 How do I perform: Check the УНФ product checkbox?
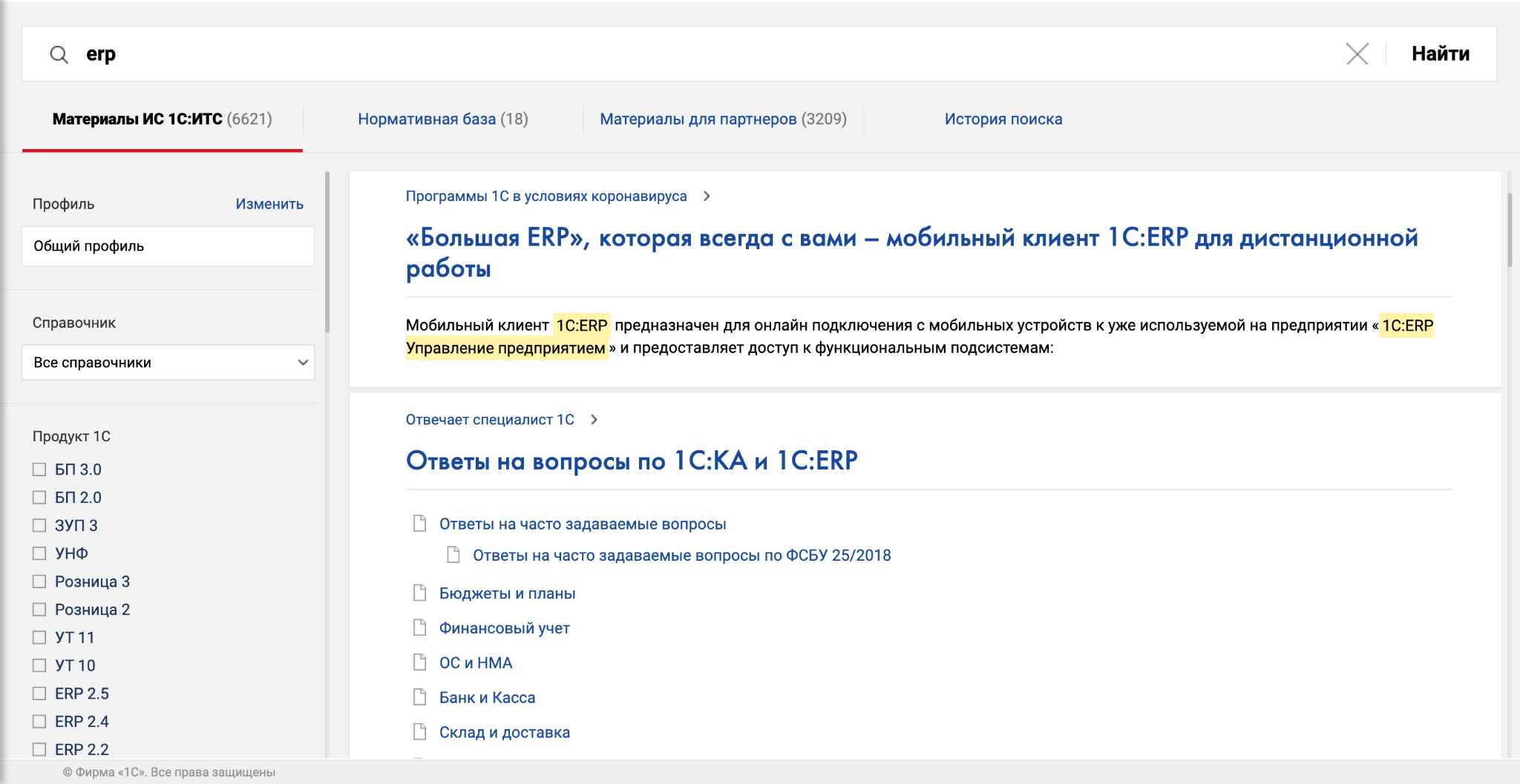click(x=39, y=553)
